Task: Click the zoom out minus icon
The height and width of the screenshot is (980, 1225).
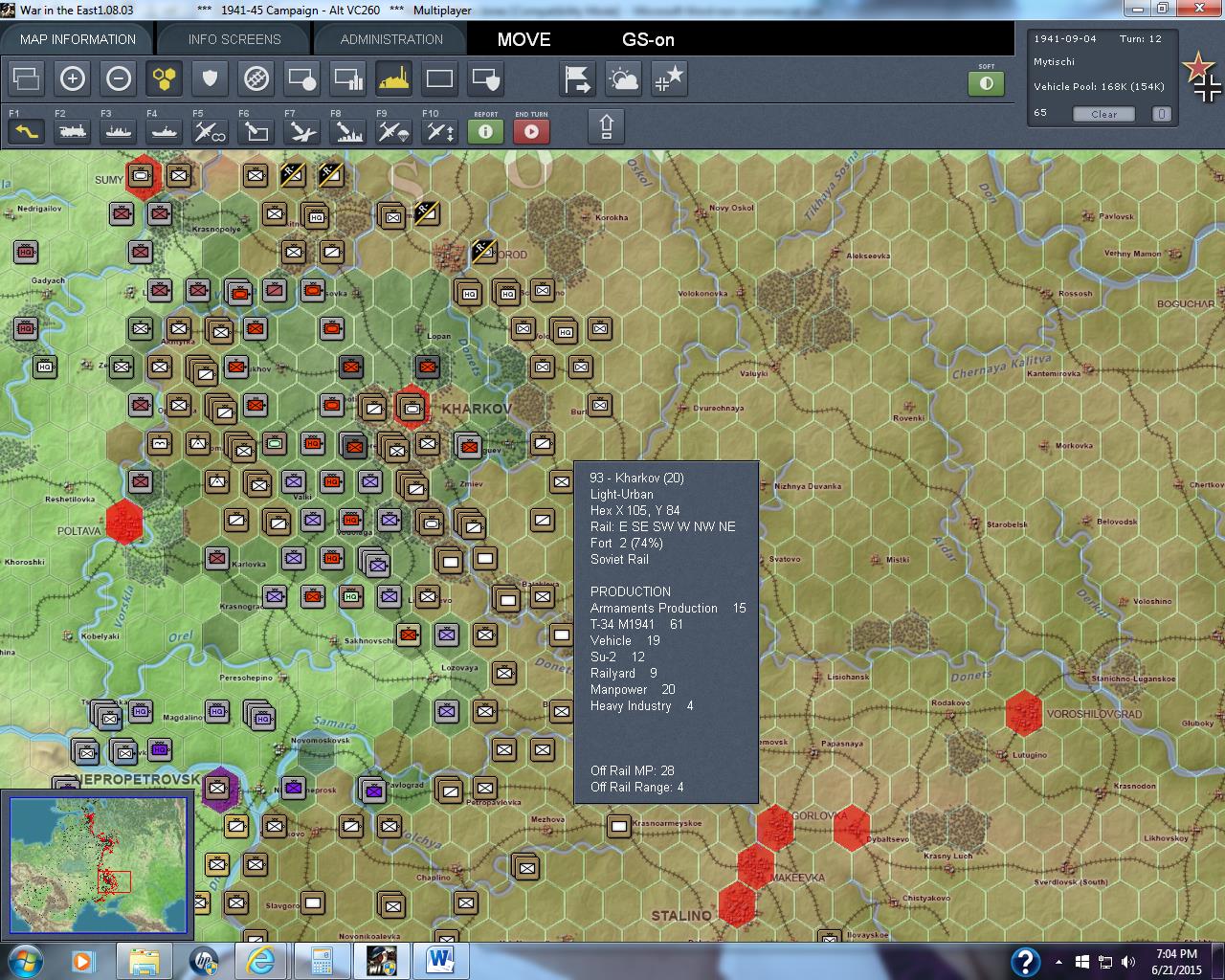Action: (x=119, y=78)
